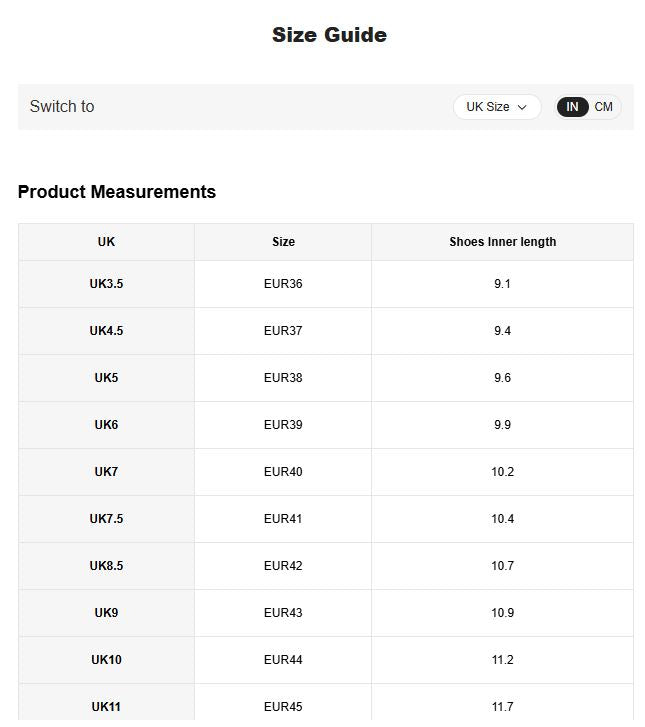645x727 pixels.
Task: Click the 10.4 inner length value
Action: click(503, 519)
